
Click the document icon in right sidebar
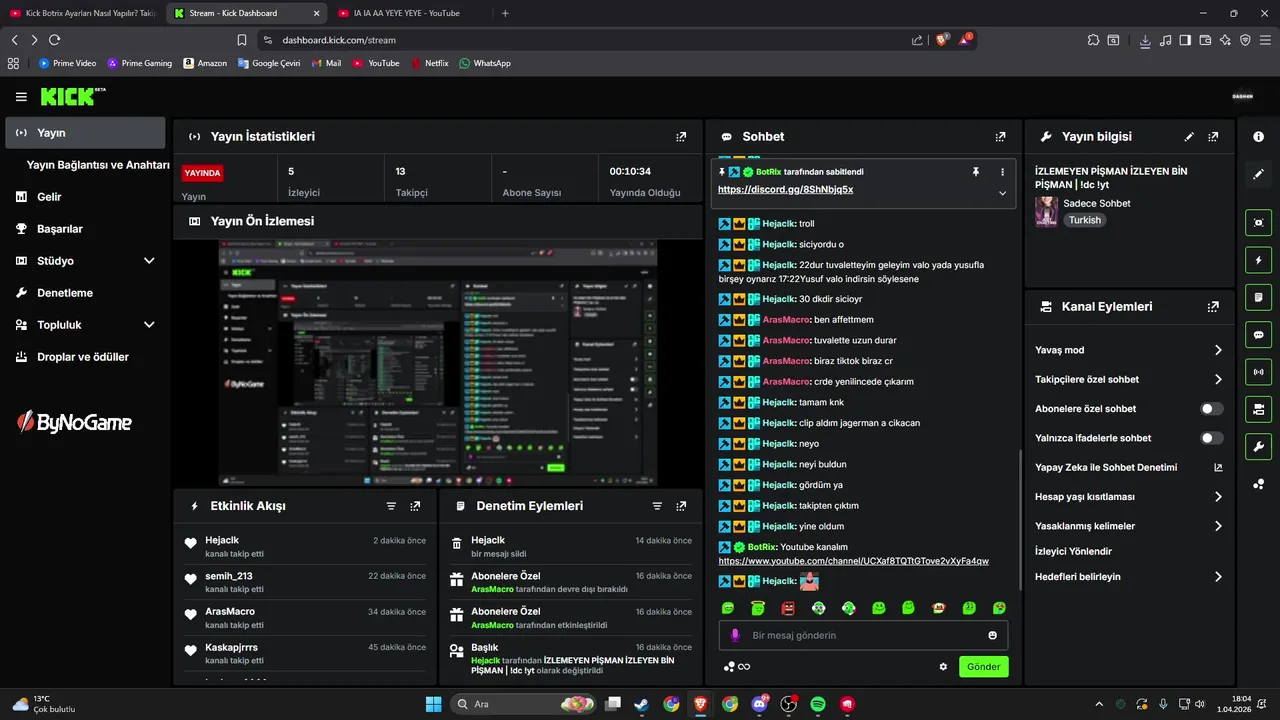pos(1258,297)
